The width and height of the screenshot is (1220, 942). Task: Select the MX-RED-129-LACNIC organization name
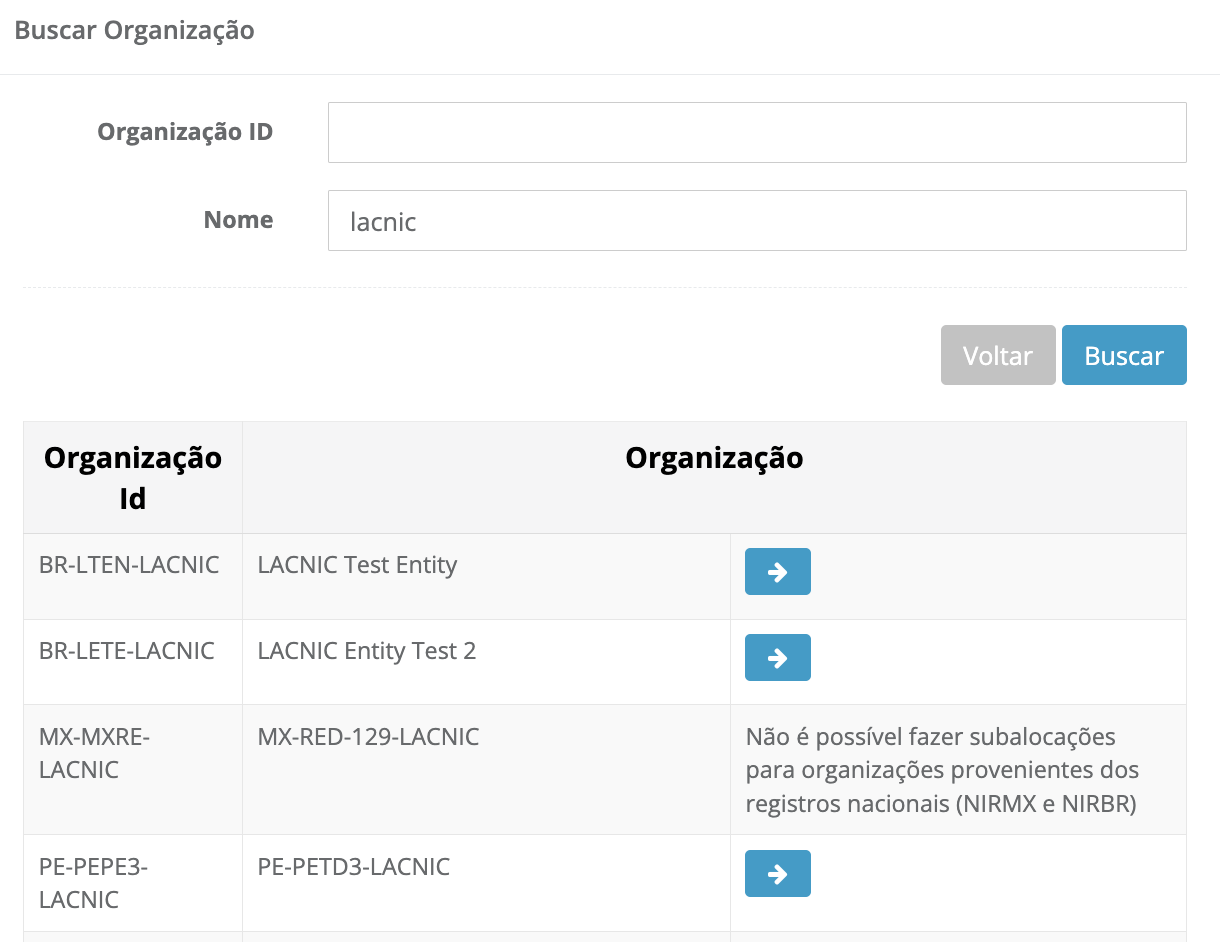(368, 737)
